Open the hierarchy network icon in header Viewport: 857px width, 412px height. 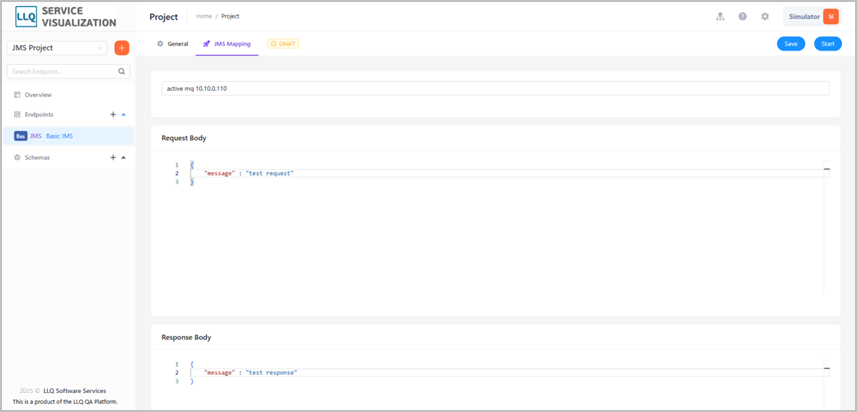720,16
